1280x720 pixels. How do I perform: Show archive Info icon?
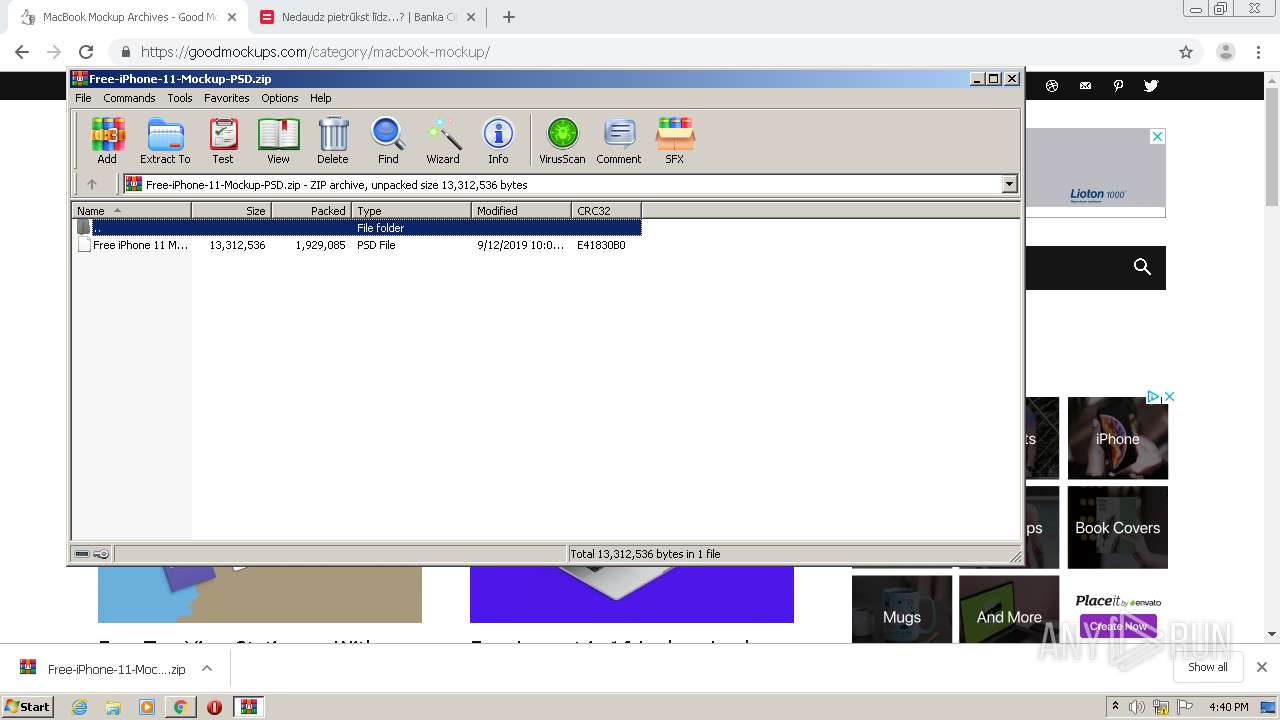[498, 140]
